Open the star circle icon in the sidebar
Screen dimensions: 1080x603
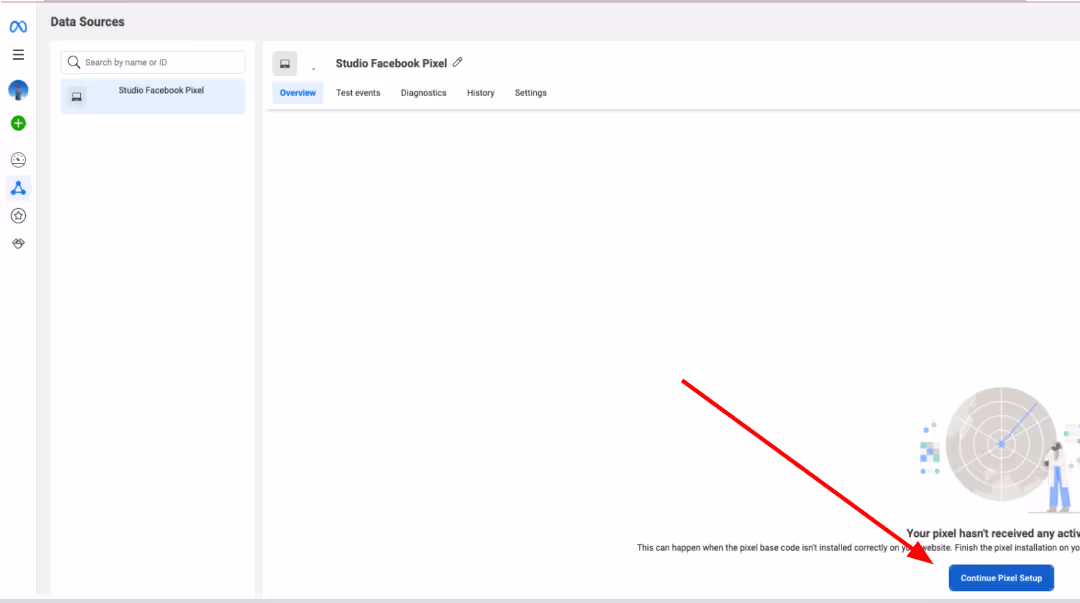click(18, 216)
